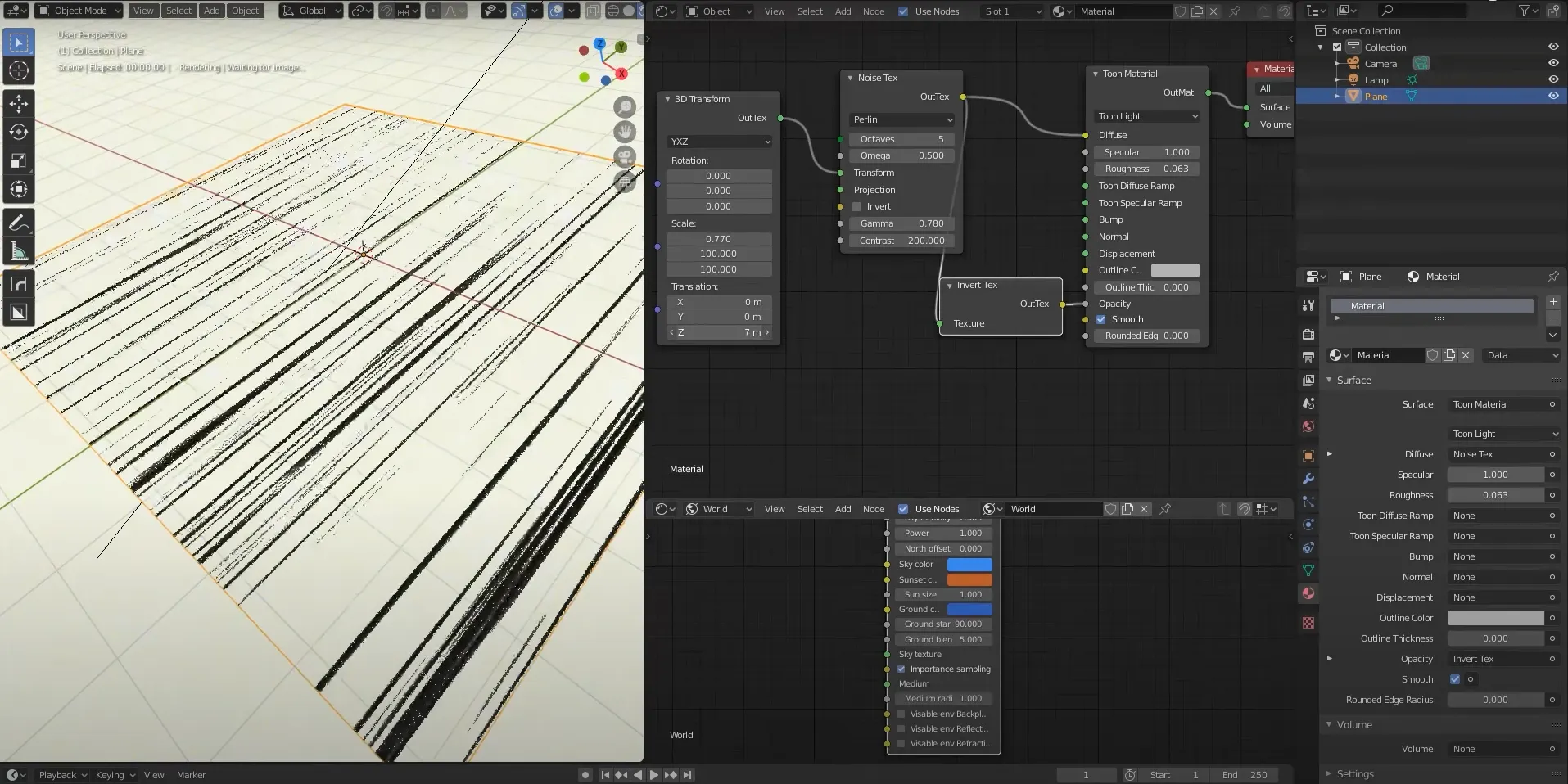Pin the material node tree
Screen dimensions: 1568x784
tap(1235, 11)
